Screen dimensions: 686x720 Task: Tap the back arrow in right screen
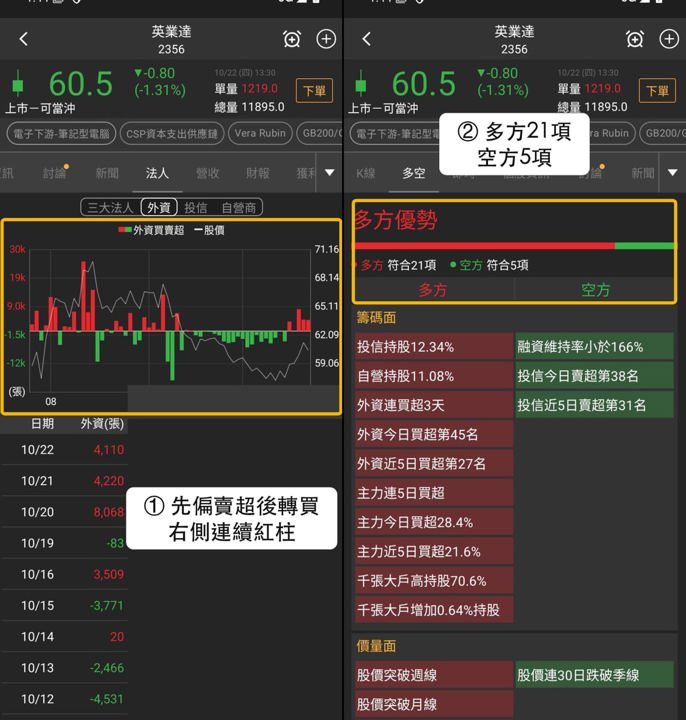click(366, 39)
